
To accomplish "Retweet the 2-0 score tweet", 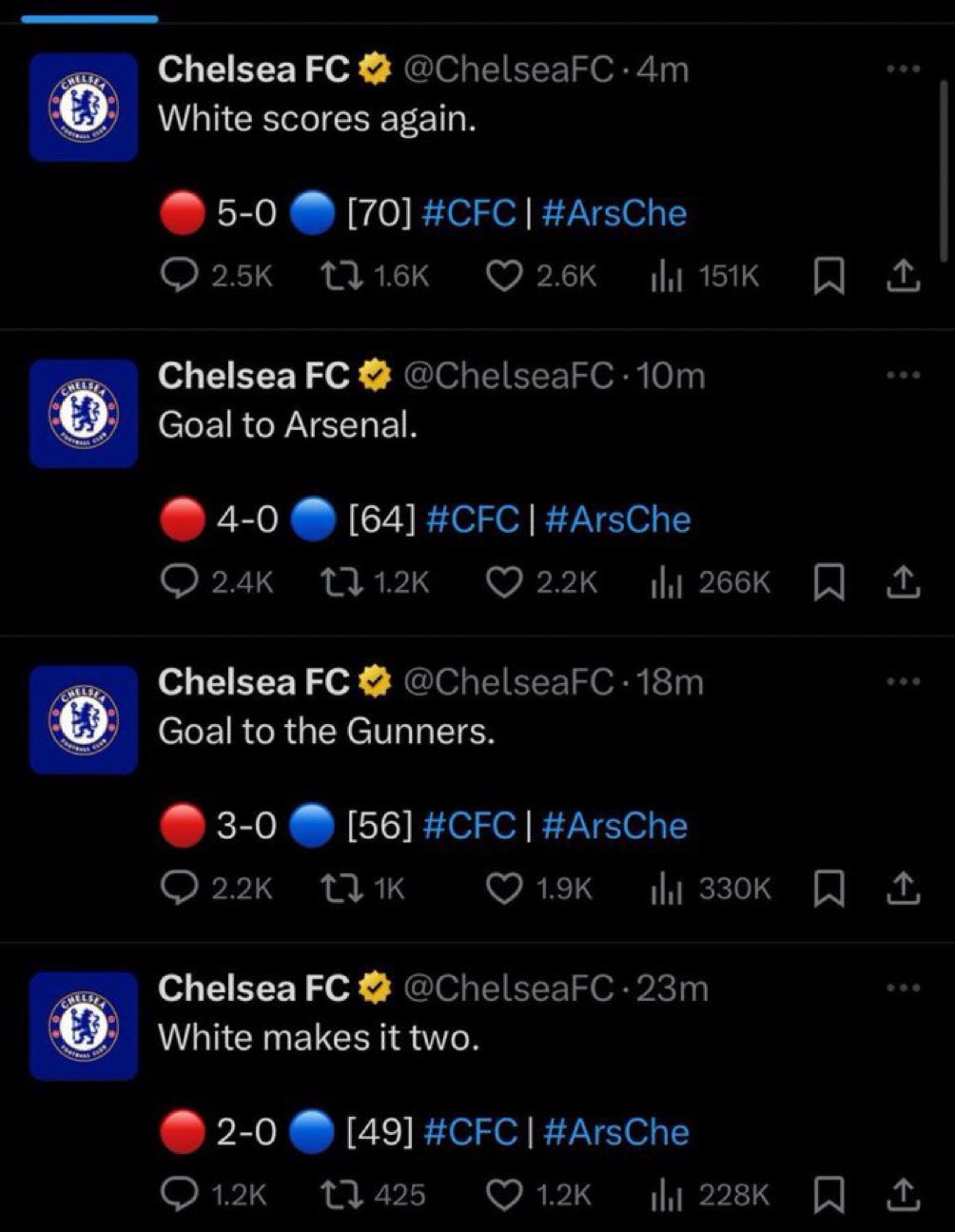I will click(x=372, y=1195).
